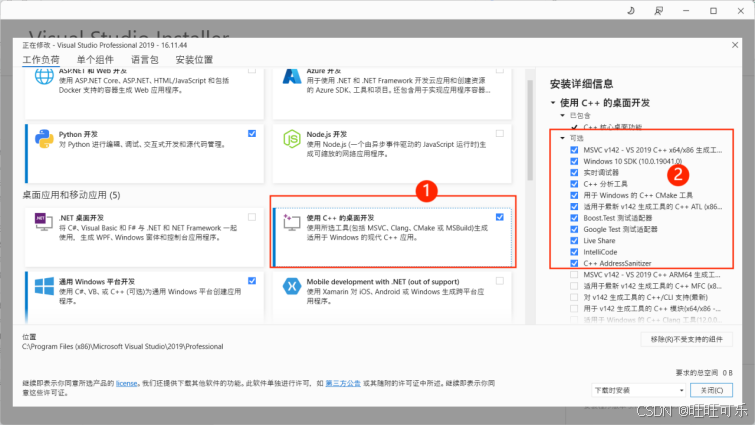
Task: Open the license link
Action: (126, 383)
